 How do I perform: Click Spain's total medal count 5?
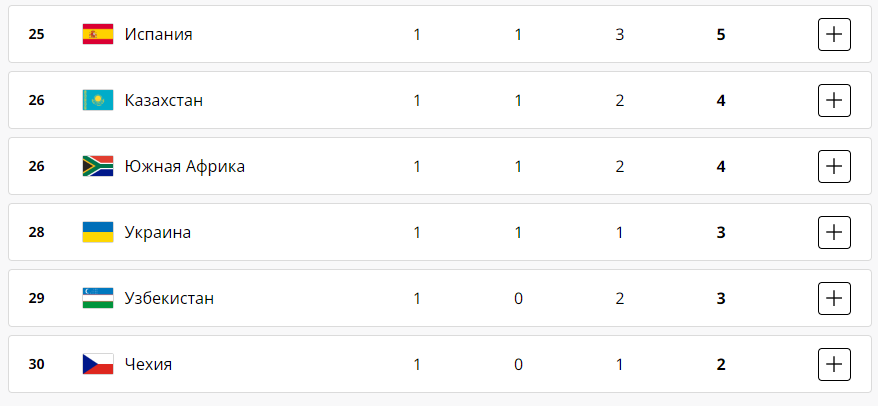pos(720,35)
